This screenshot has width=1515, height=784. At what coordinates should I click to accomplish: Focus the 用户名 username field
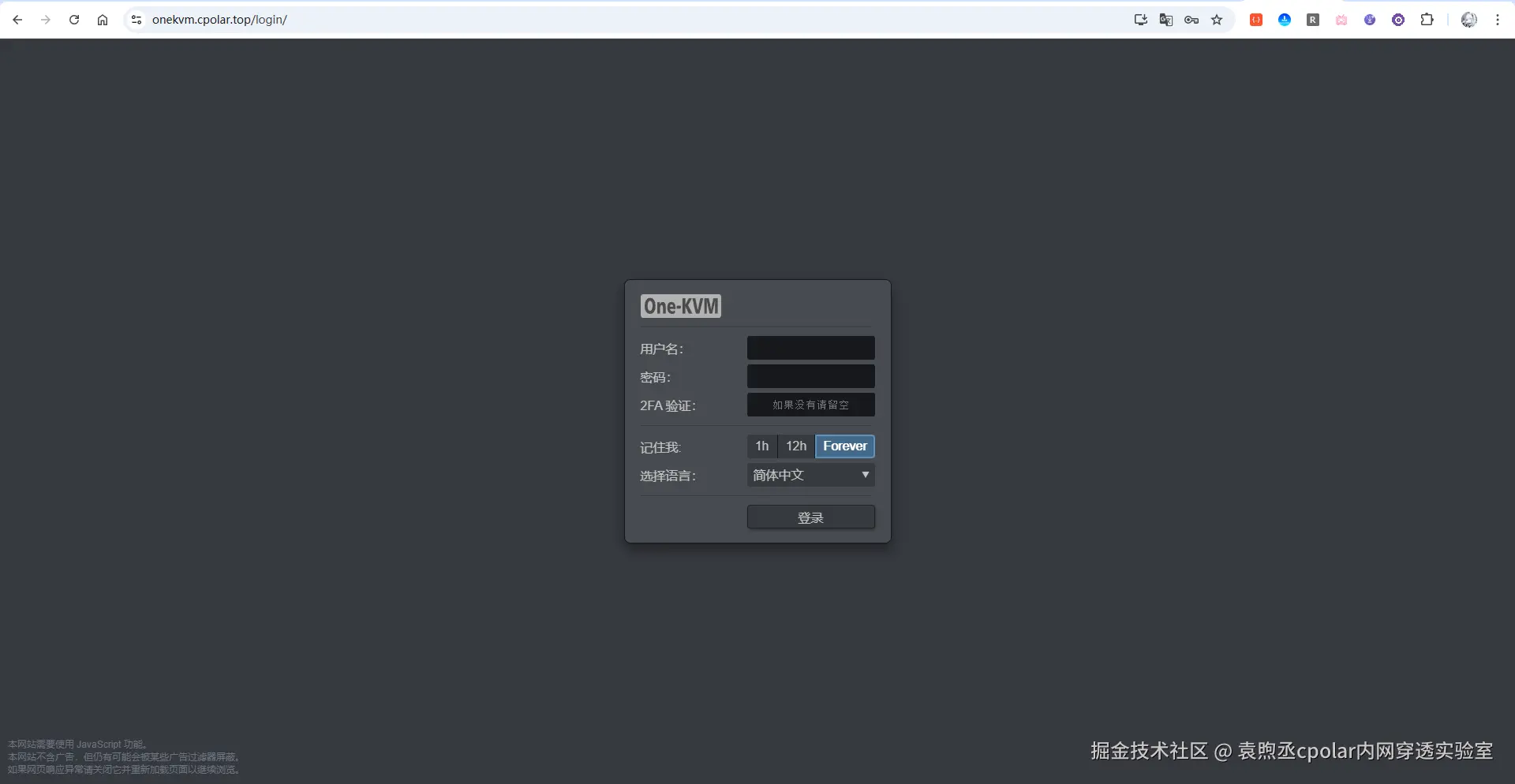pyautogui.click(x=810, y=348)
